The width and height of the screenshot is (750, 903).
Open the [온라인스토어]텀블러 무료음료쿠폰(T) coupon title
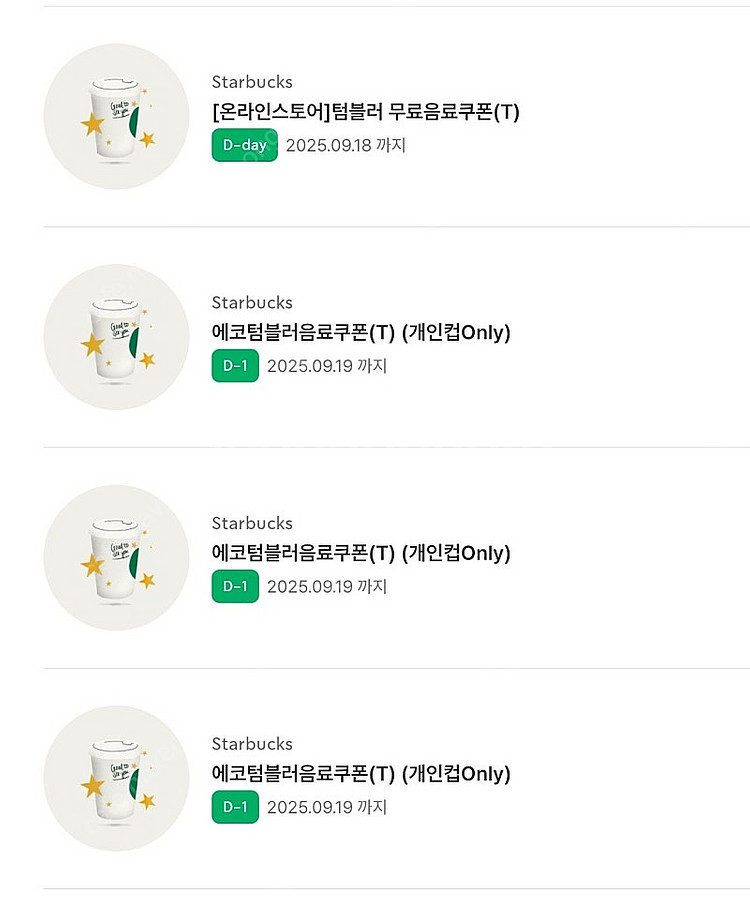pyautogui.click(x=365, y=112)
